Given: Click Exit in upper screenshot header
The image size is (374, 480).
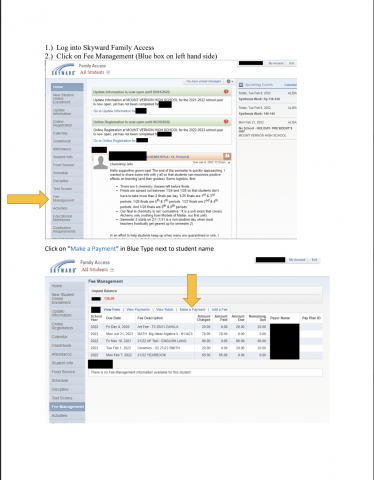Looking at the screenshot, I should tap(292, 63).
